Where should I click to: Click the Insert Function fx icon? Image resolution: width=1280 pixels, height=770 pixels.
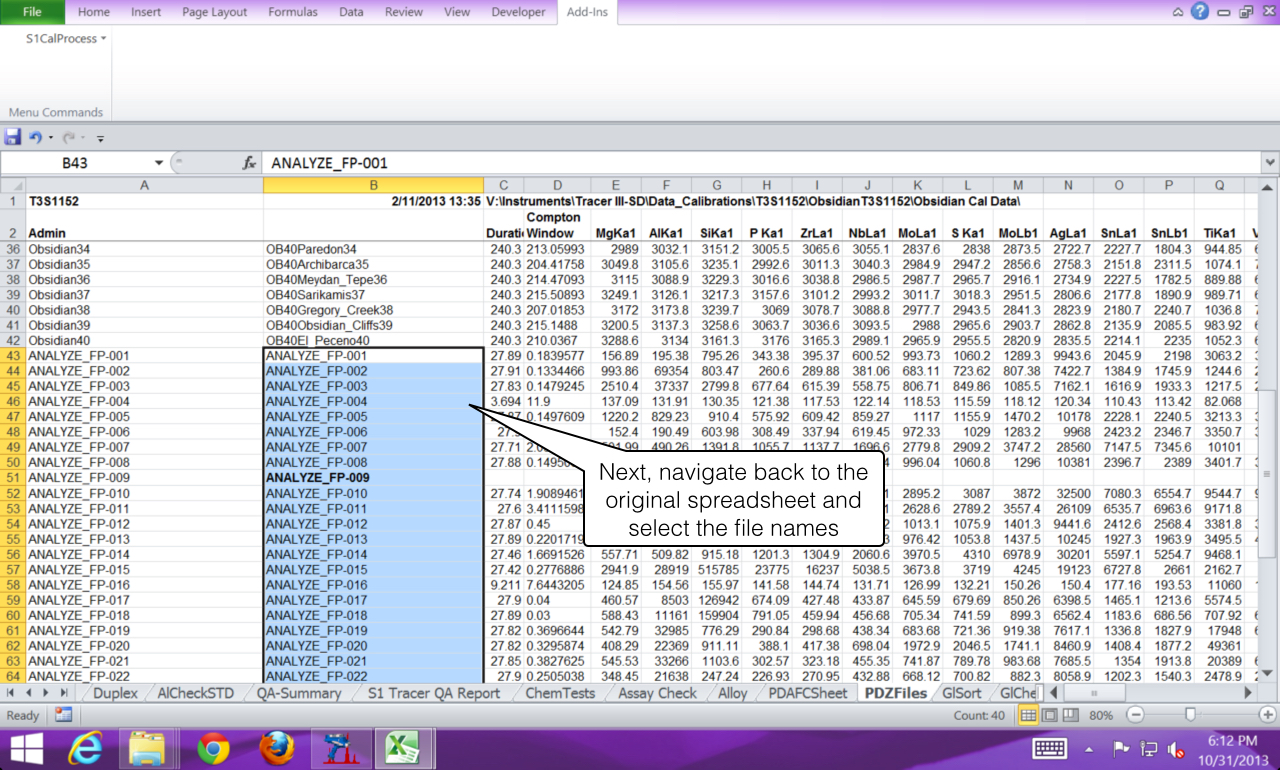(x=249, y=163)
